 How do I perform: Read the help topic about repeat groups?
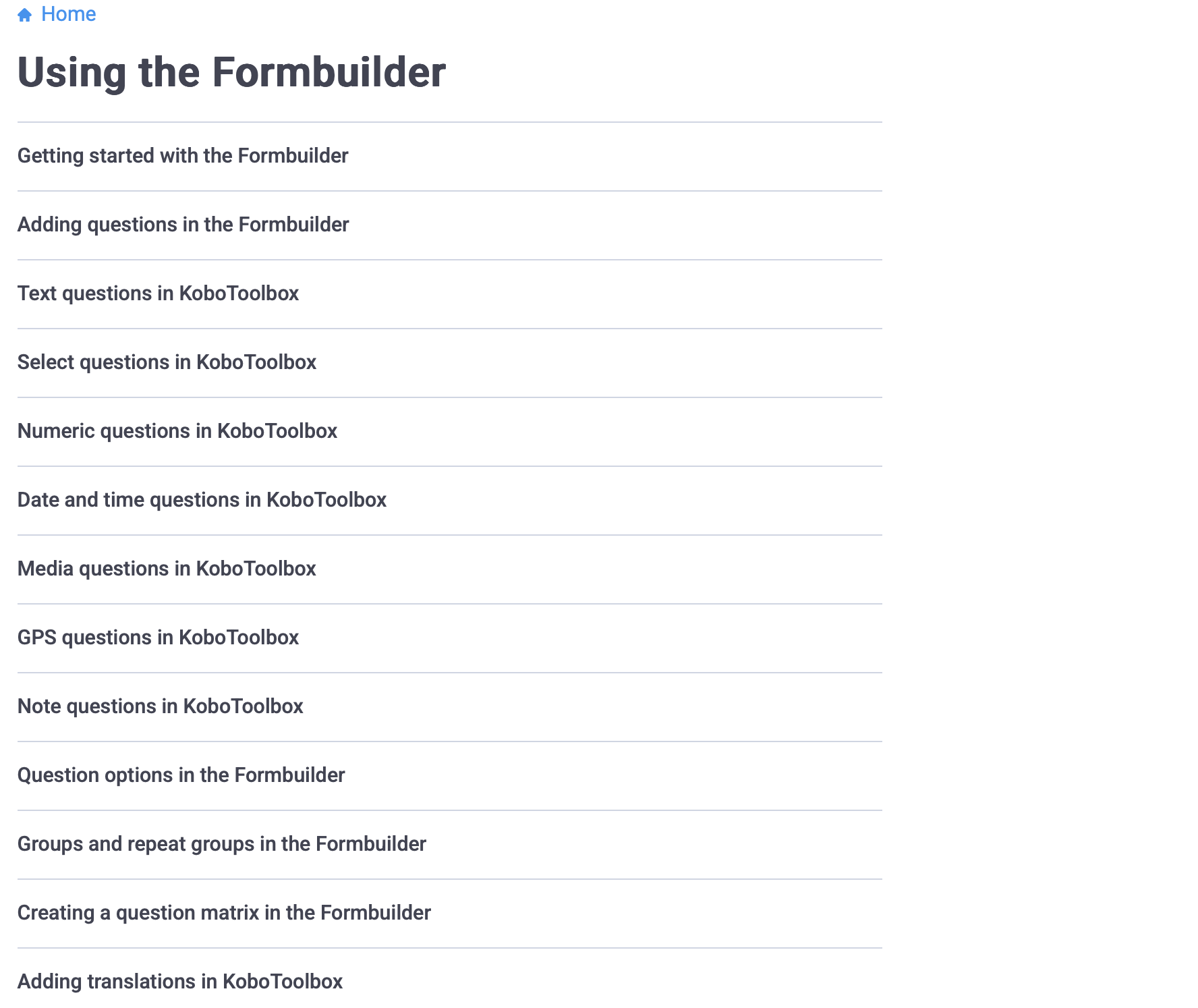click(x=221, y=844)
